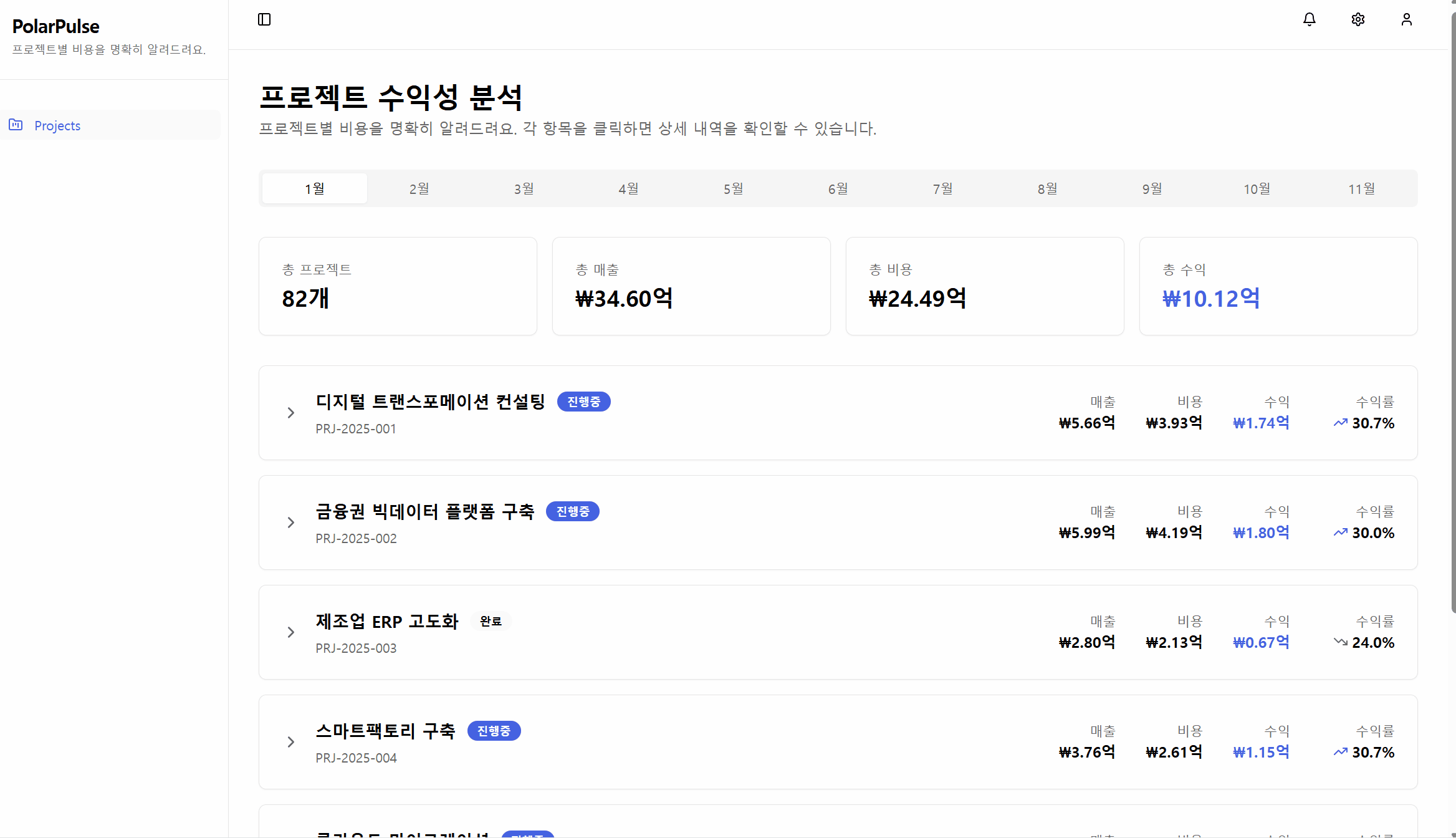1456x838 pixels.
Task: Expand 금융권 빅데이터 플랫폼 구축 row chevron
Action: [x=290, y=523]
